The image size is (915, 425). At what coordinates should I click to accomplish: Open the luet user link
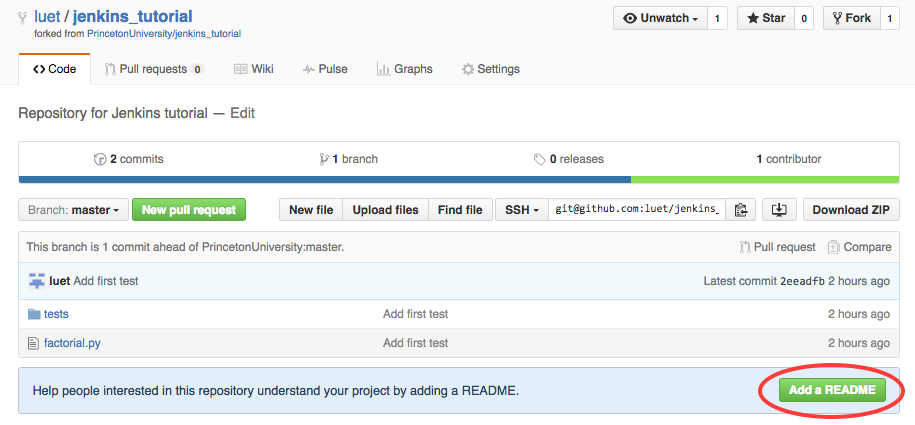click(x=47, y=17)
